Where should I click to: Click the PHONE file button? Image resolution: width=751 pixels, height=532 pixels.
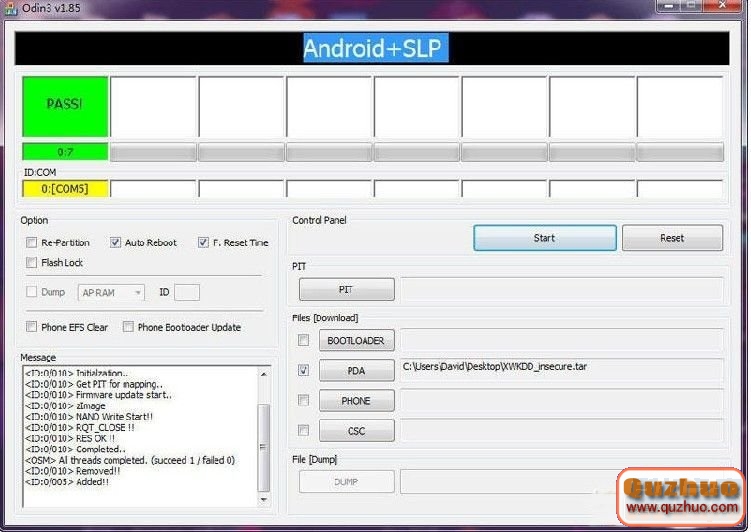[x=357, y=401]
